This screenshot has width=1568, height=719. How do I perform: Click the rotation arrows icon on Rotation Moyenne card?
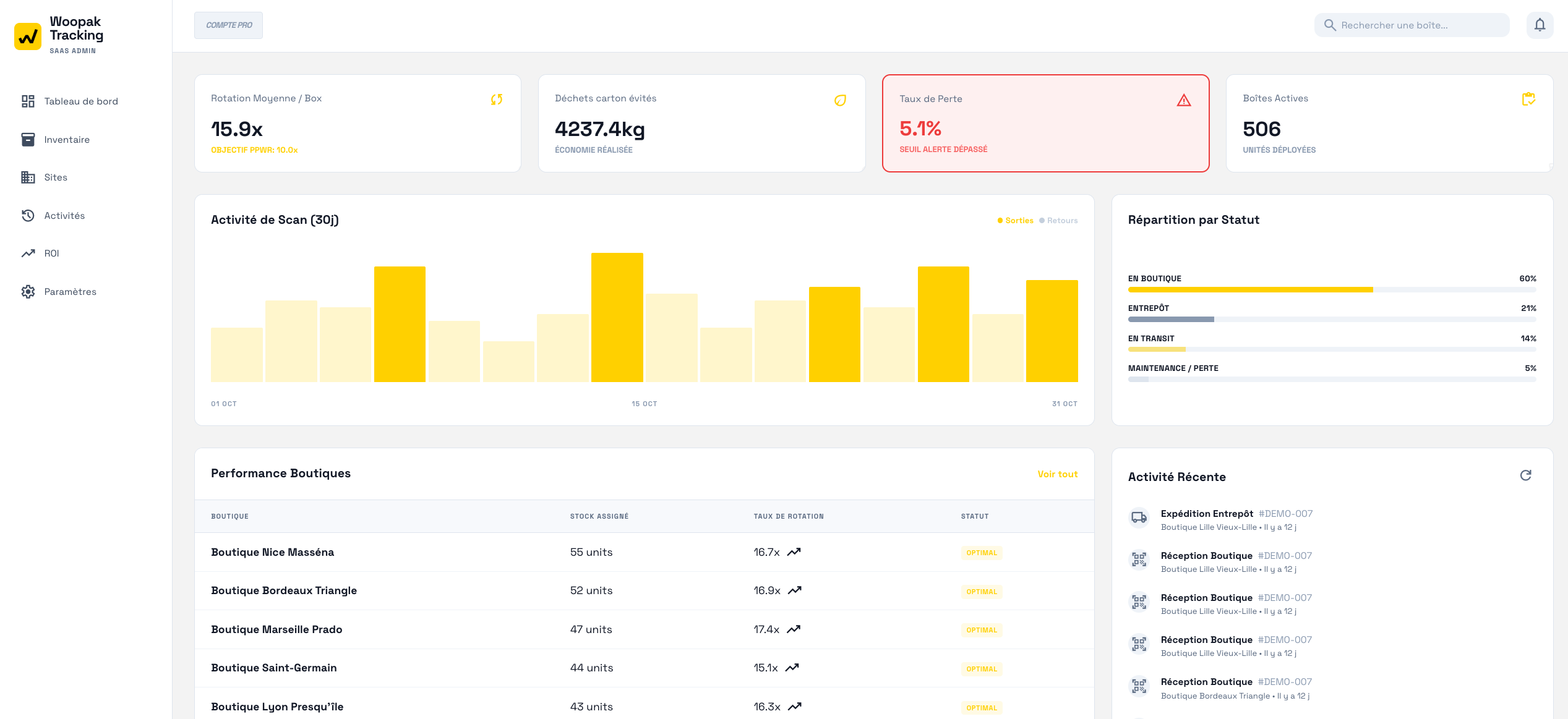click(x=496, y=100)
